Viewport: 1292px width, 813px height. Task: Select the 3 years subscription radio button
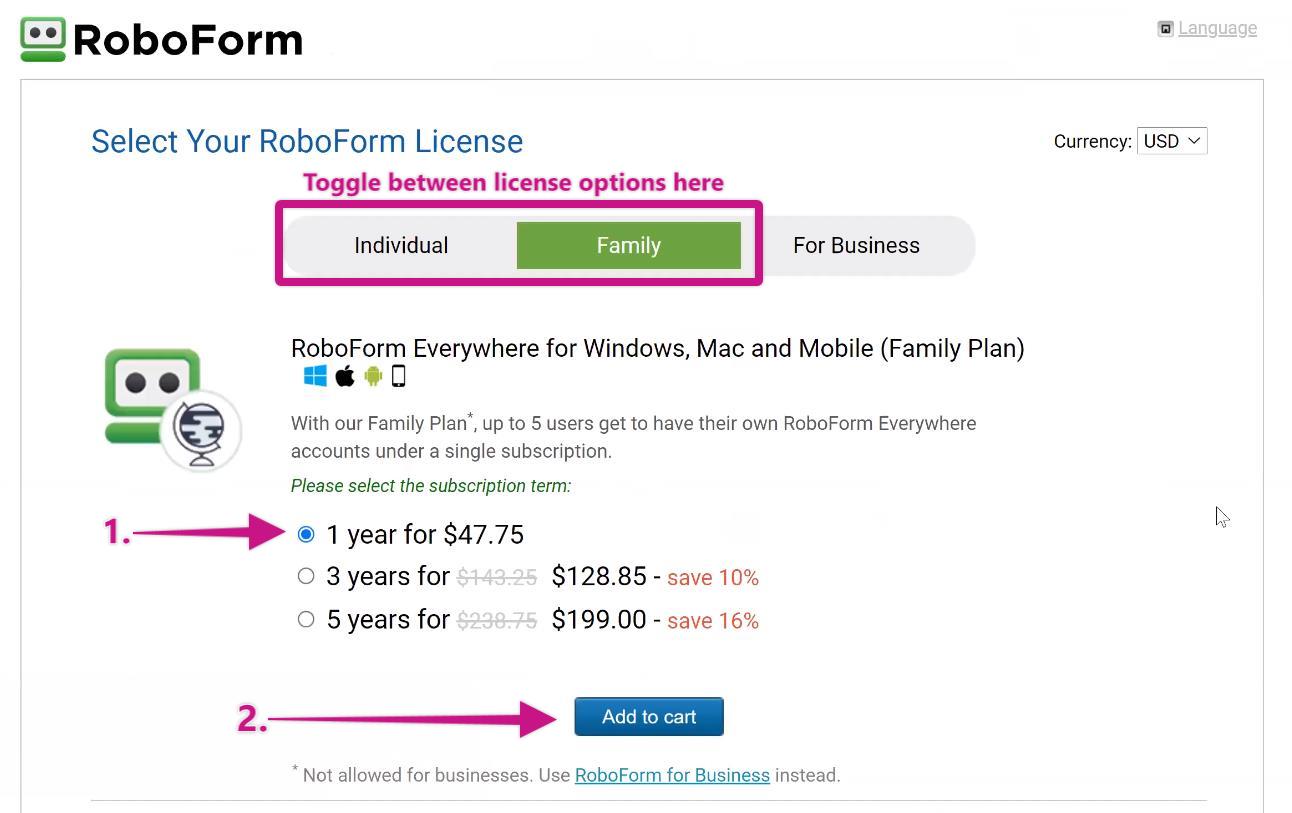[x=306, y=576]
